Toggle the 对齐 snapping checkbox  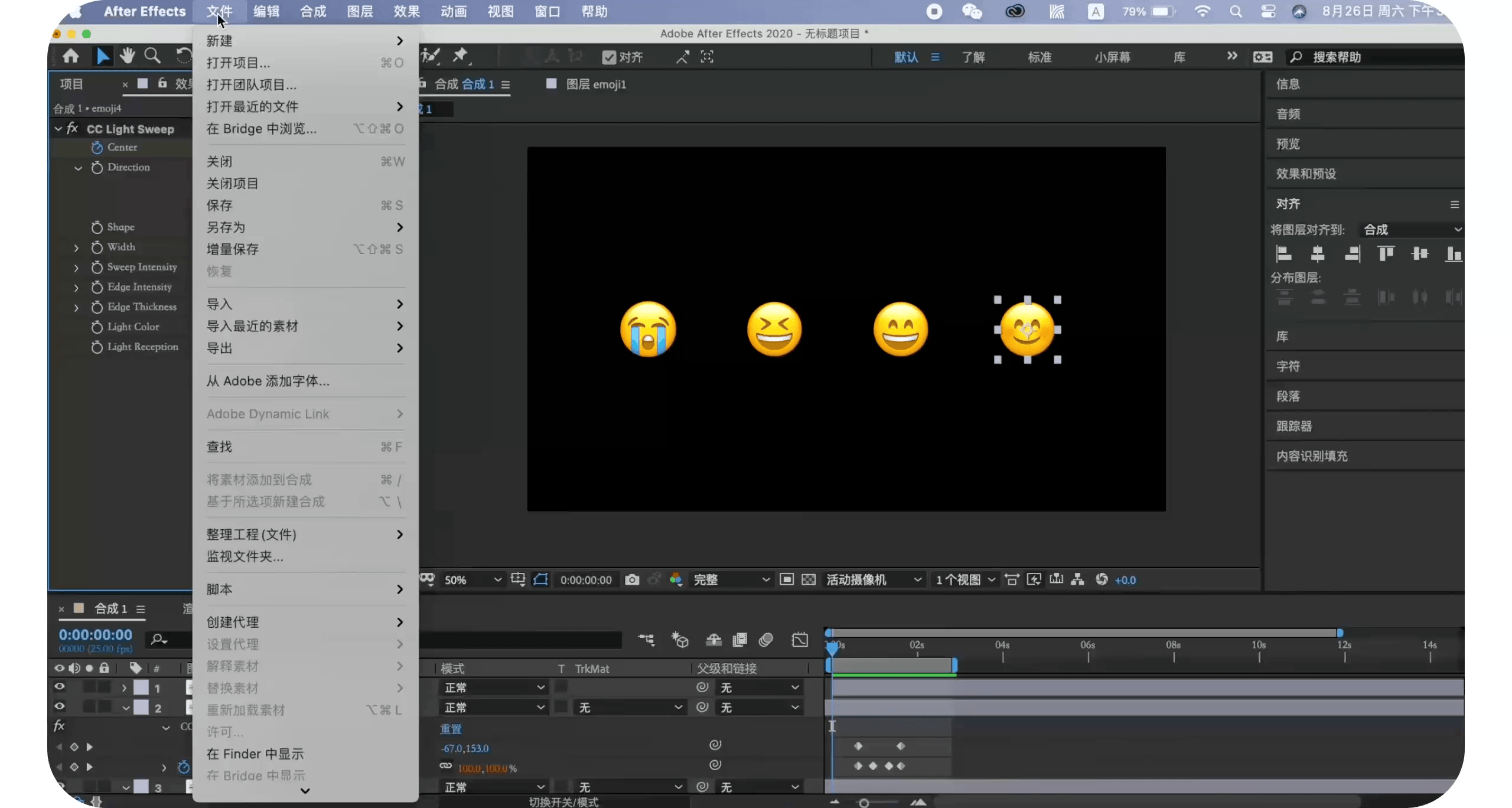[609, 57]
